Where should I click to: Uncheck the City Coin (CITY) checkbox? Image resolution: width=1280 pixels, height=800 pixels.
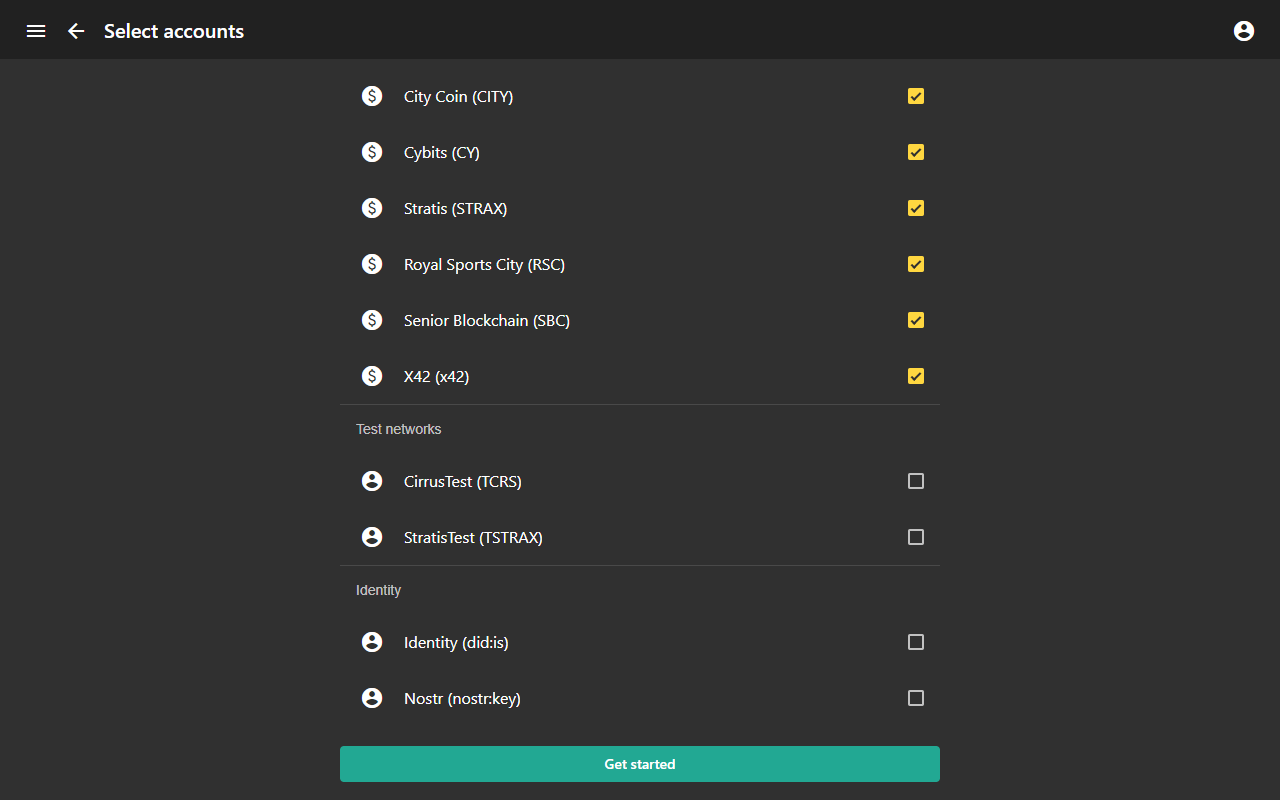tap(916, 96)
